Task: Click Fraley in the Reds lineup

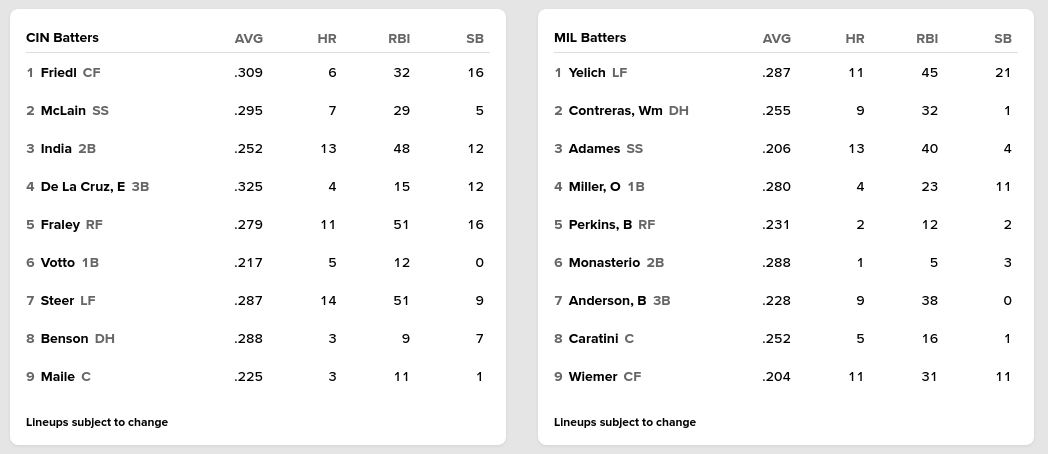Action: [x=60, y=225]
